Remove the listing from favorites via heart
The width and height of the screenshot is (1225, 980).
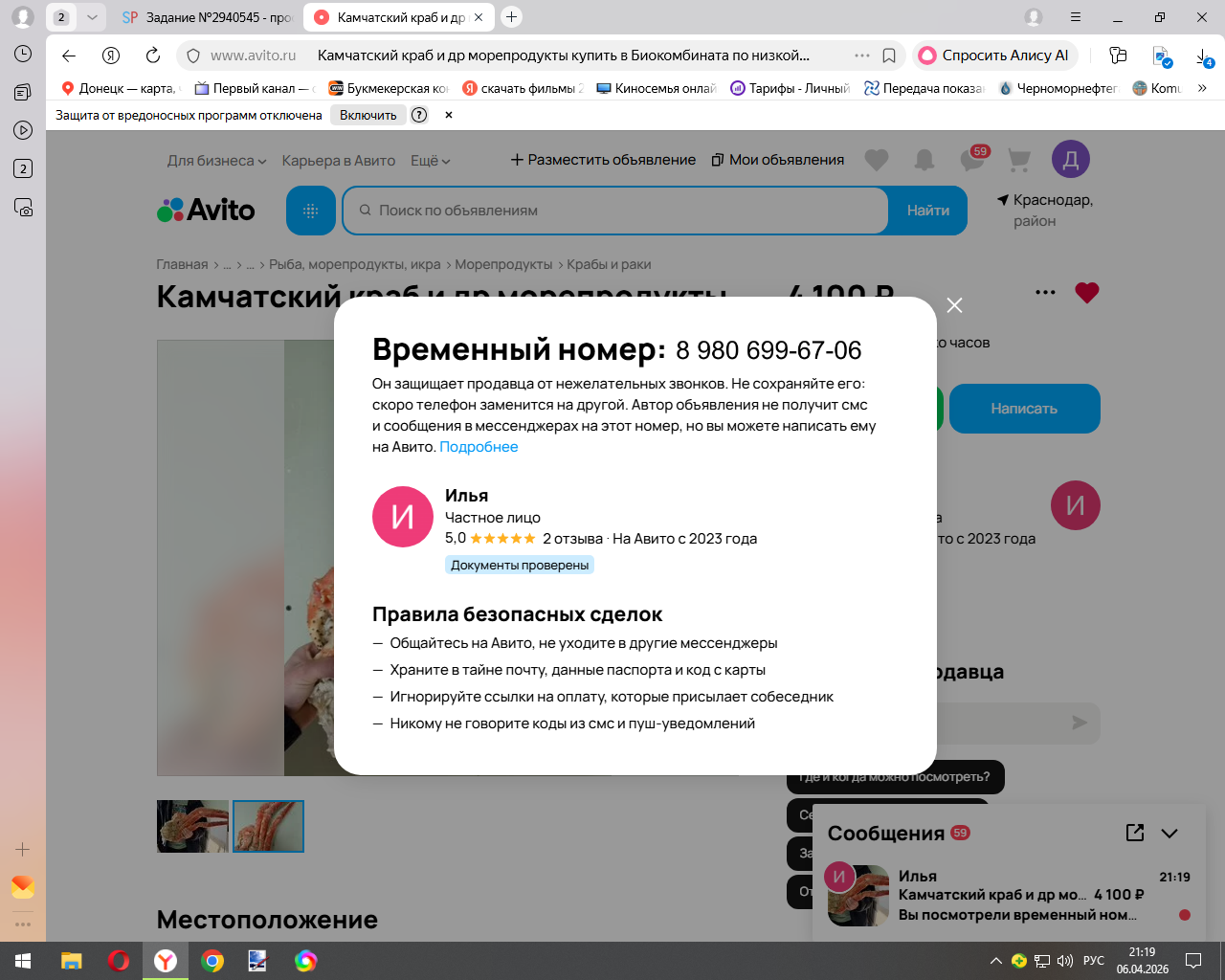tap(1086, 293)
